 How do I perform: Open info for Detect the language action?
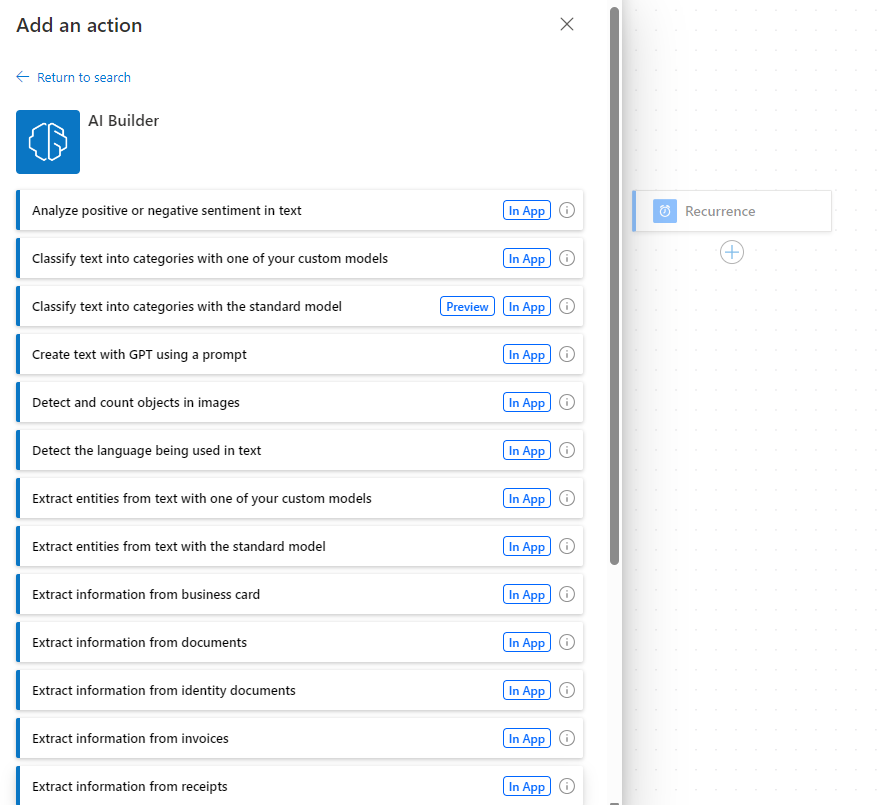pos(567,450)
